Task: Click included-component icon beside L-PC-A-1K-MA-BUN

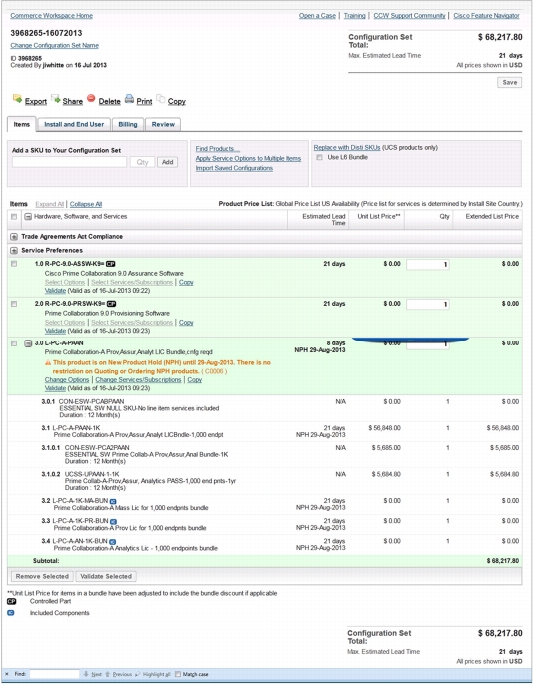Action: (x=113, y=501)
